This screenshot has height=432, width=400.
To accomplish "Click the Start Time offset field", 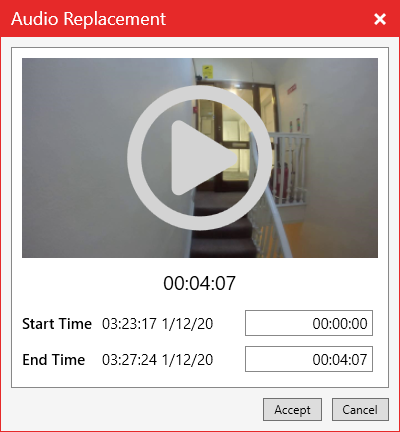I will (x=309, y=323).
